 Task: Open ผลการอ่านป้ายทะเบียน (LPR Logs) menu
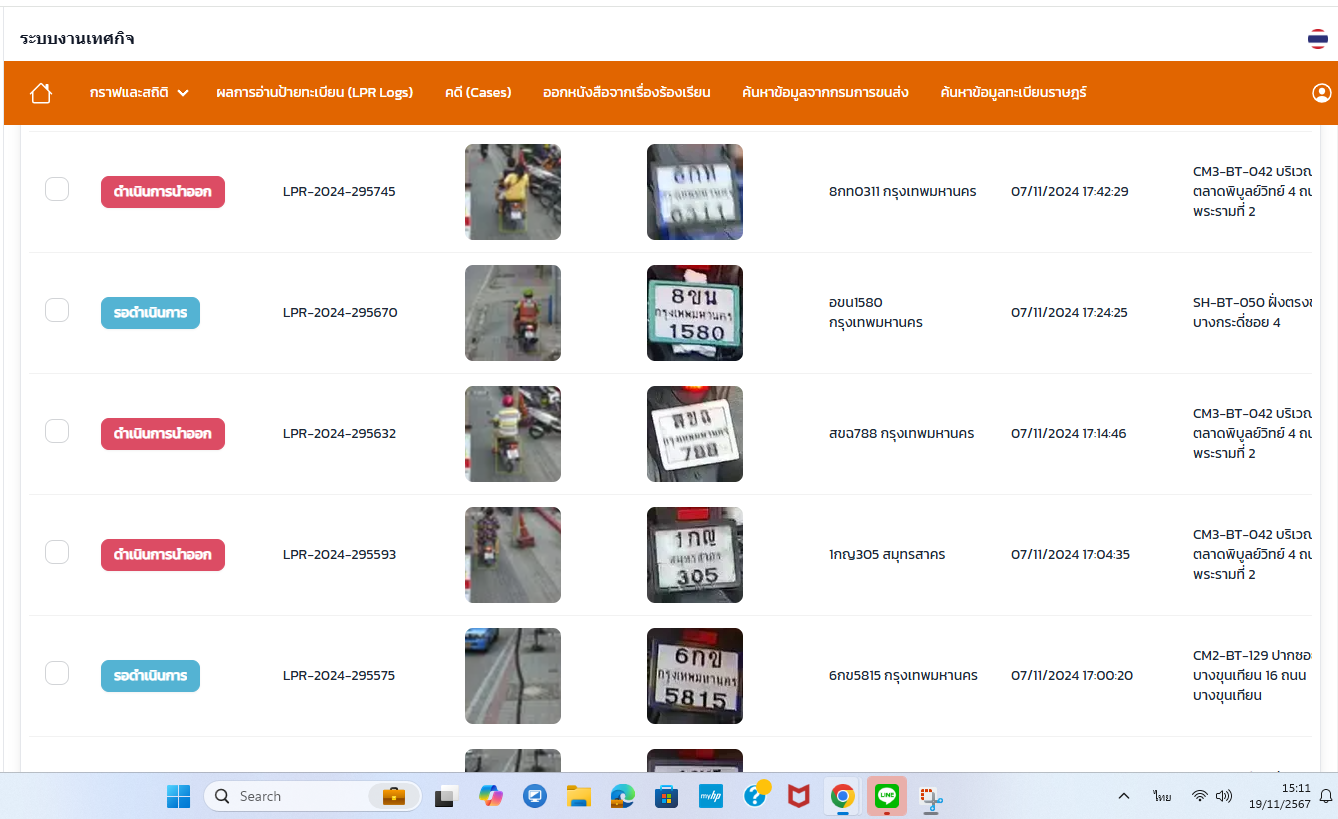coord(314,93)
